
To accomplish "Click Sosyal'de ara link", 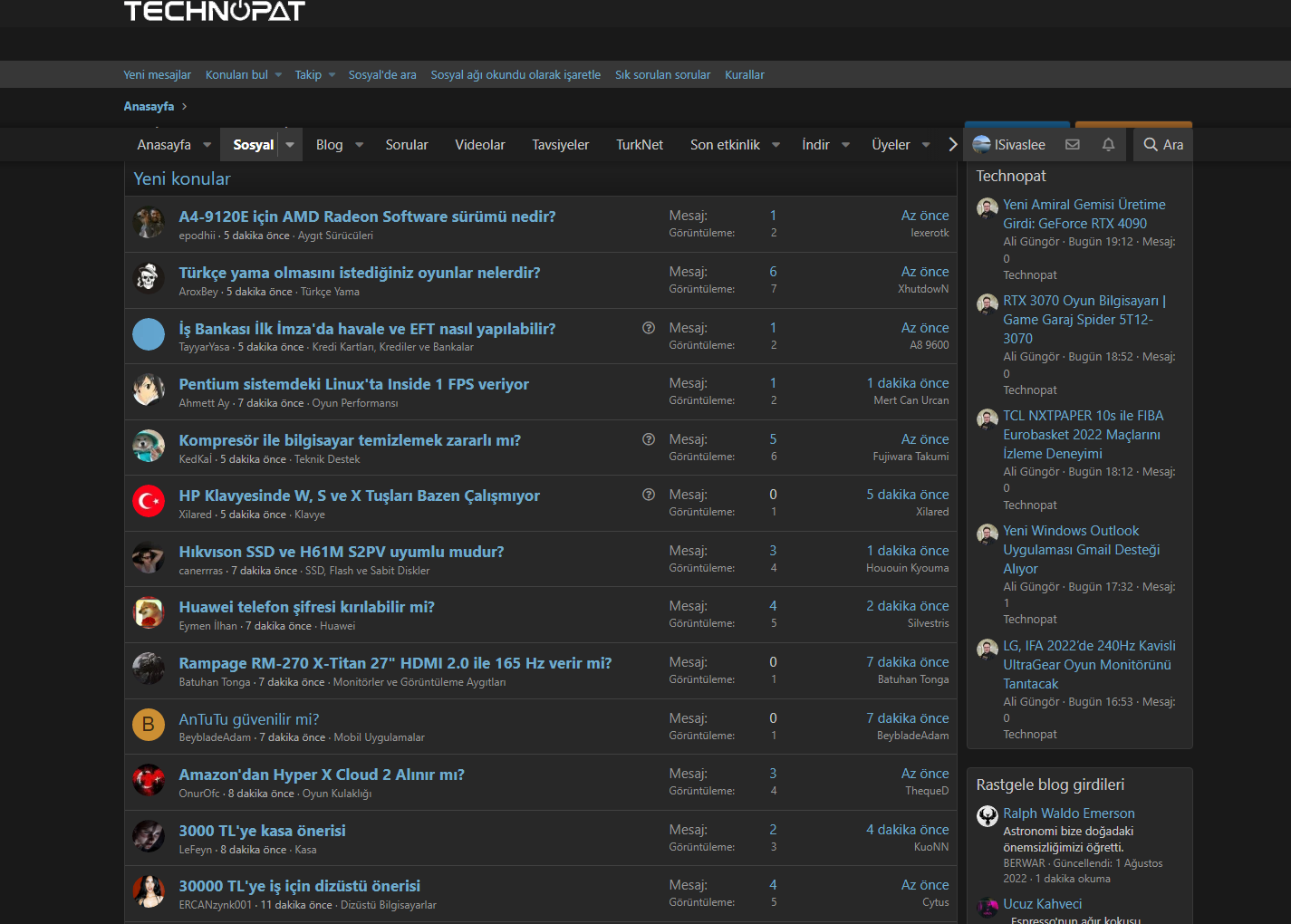I will (x=382, y=75).
